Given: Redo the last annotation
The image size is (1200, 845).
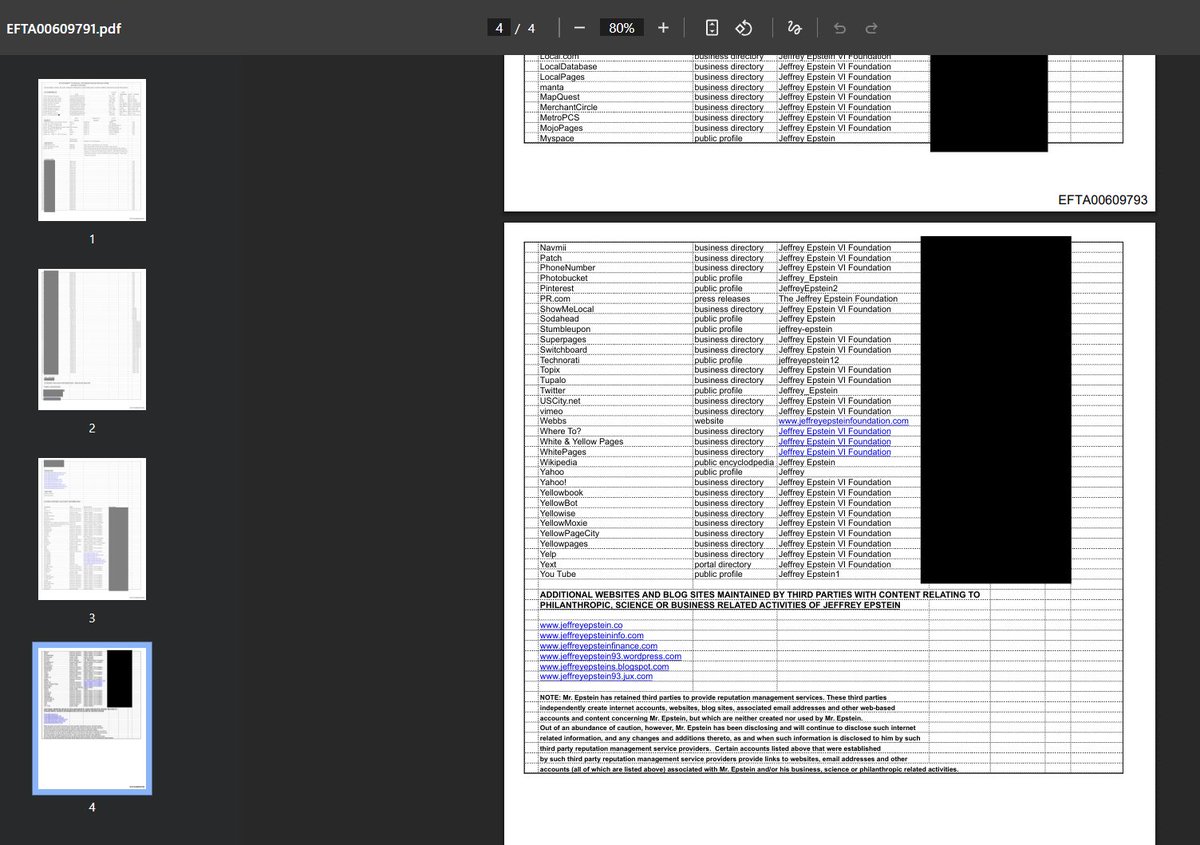Looking at the screenshot, I should [871, 28].
